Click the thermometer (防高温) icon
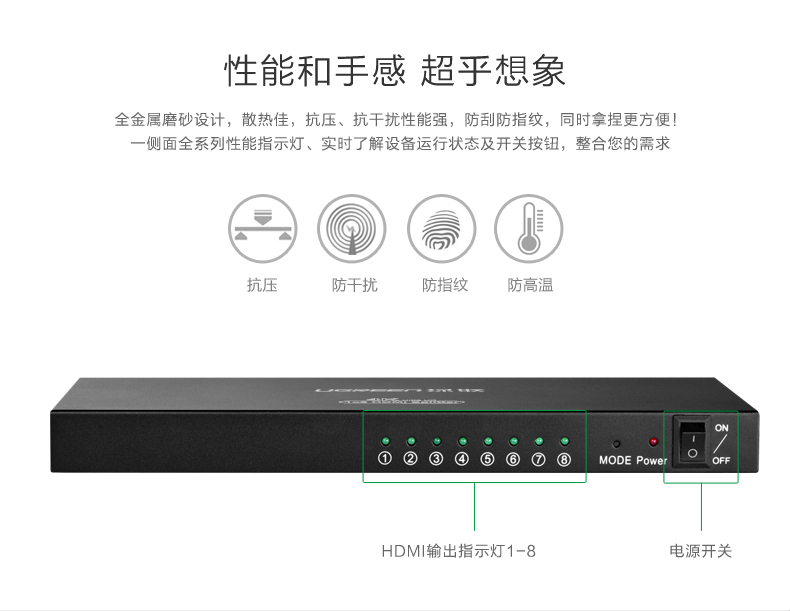The width and height of the screenshot is (790, 611). pyautogui.click(x=529, y=229)
